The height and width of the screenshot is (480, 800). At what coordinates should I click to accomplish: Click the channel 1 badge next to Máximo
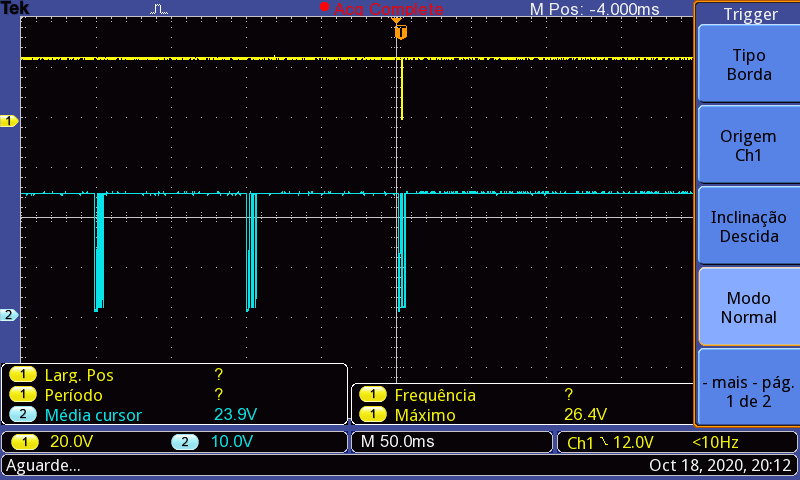[x=373, y=414]
